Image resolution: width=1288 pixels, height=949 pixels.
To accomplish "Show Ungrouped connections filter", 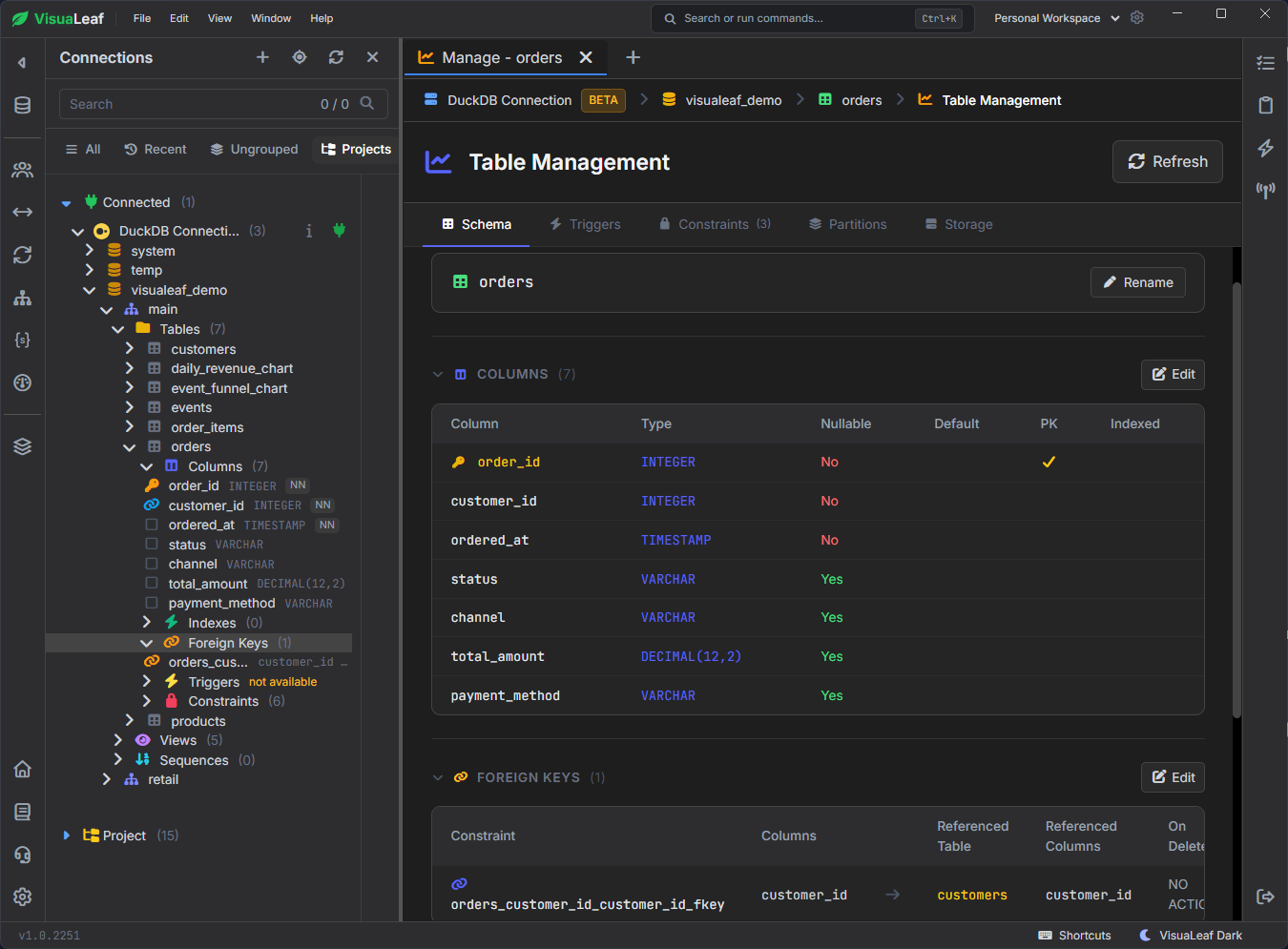I will (x=254, y=149).
